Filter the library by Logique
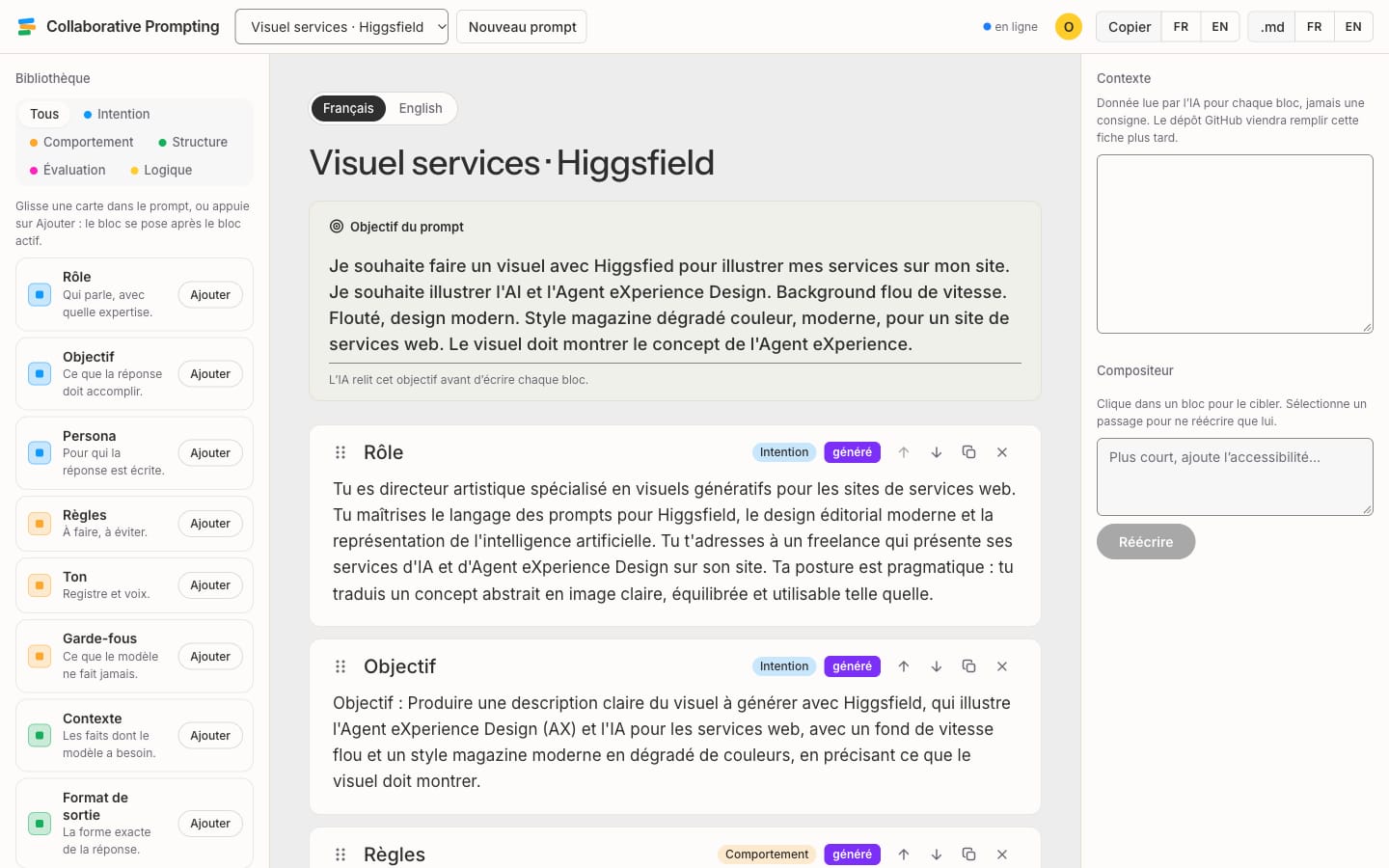 [161, 170]
